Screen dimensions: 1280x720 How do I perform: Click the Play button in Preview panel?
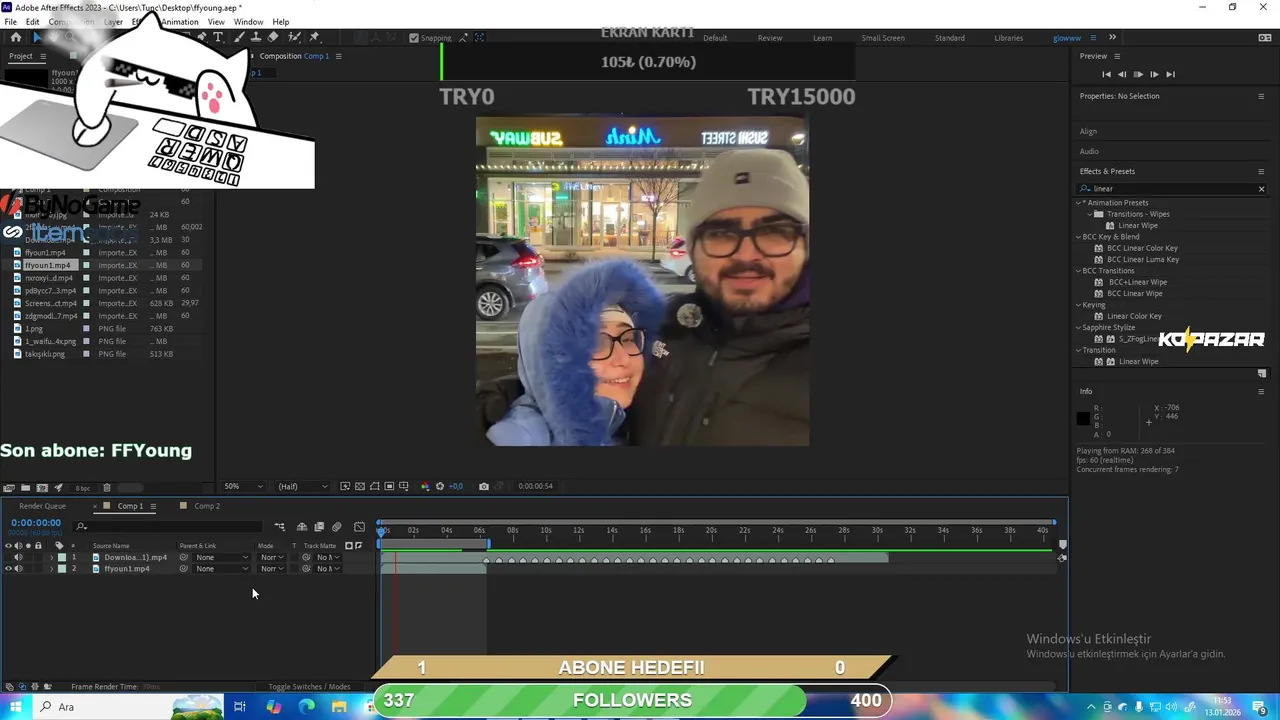(1138, 74)
